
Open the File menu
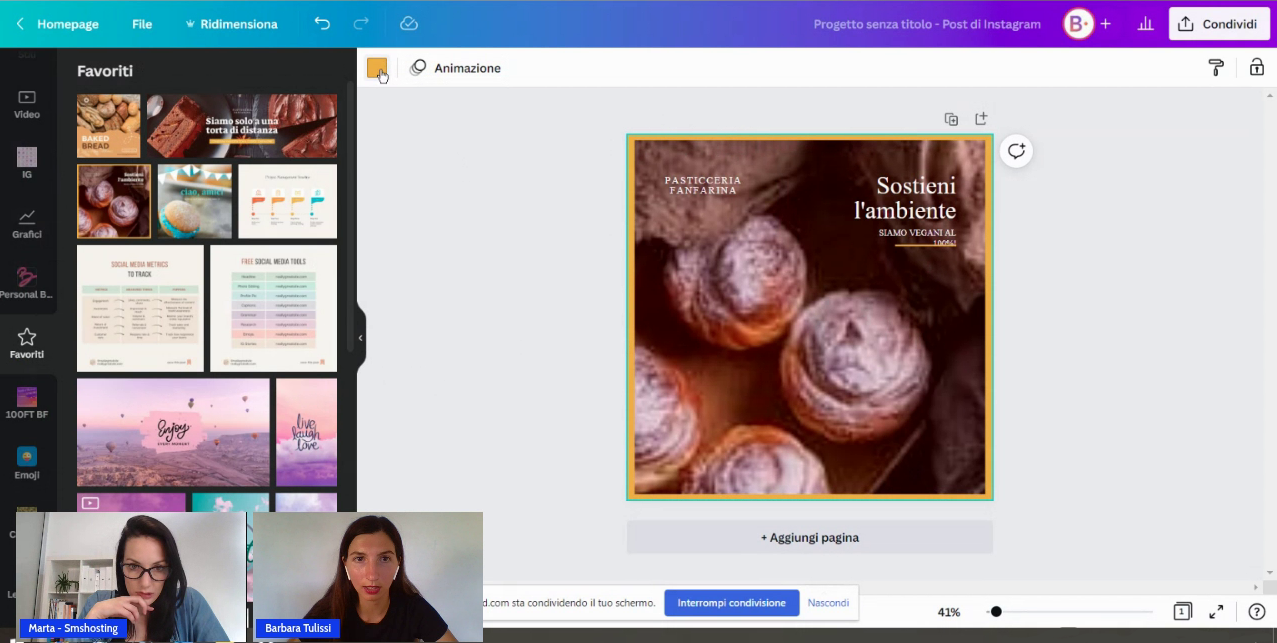142,24
